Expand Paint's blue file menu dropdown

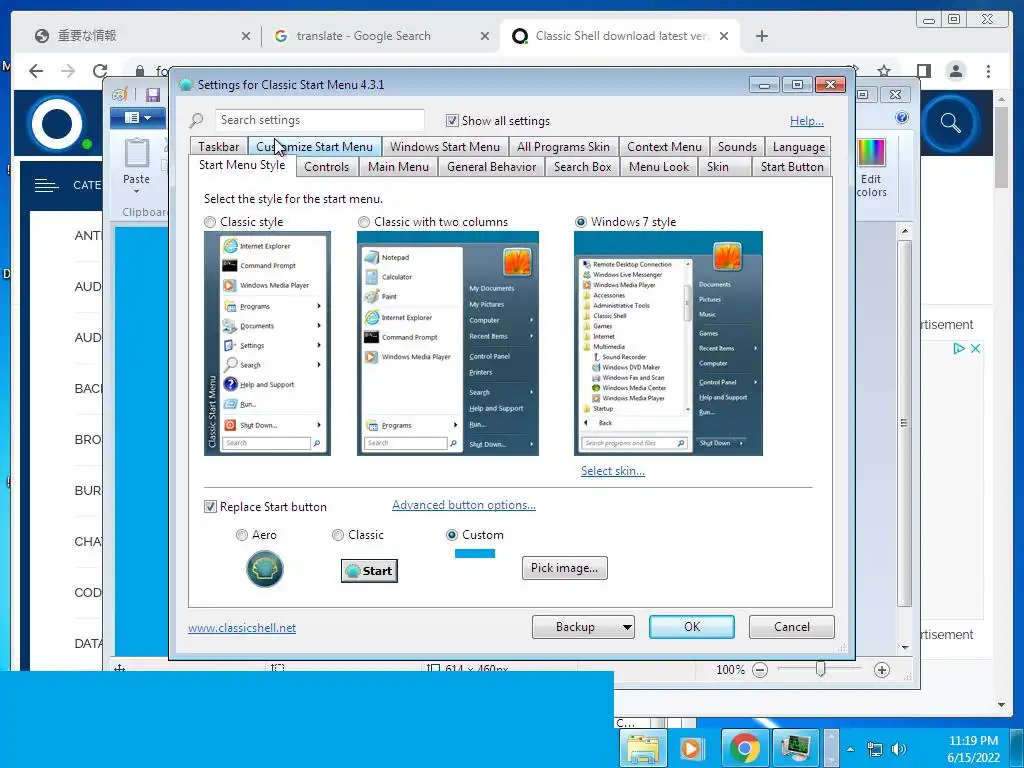[138, 118]
